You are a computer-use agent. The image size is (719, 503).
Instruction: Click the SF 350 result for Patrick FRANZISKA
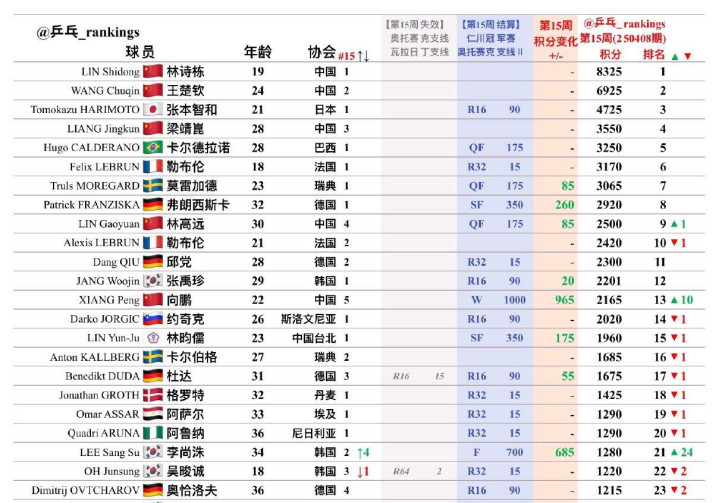pos(497,205)
